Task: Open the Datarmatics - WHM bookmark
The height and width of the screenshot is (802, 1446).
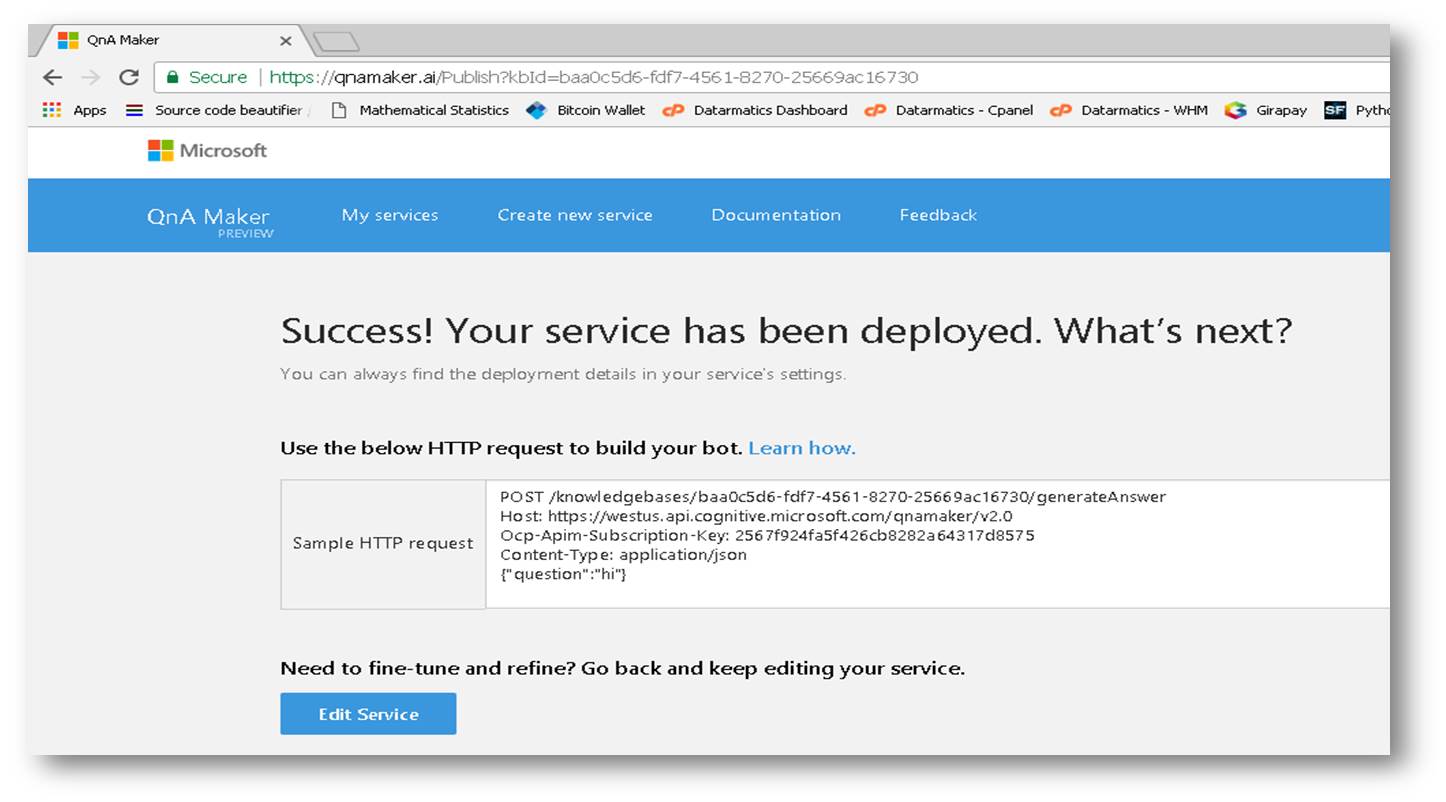Action: click(x=1129, y=110)
